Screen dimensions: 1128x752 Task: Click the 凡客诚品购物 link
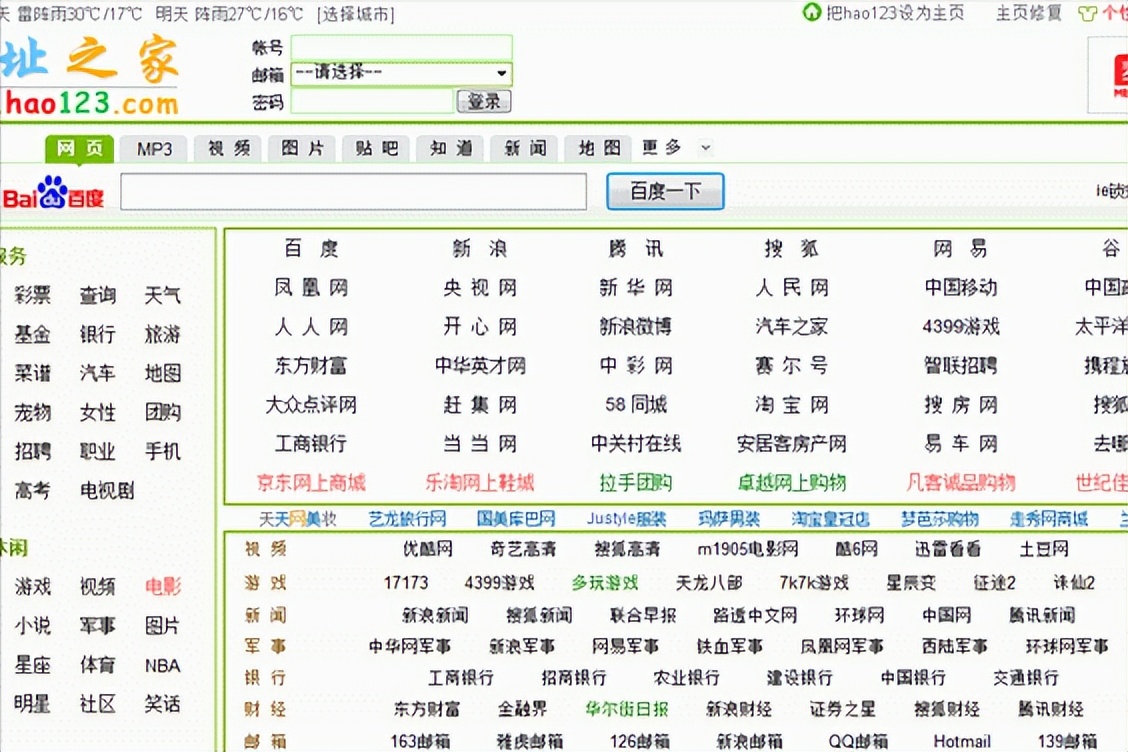(x=960, y=482)
